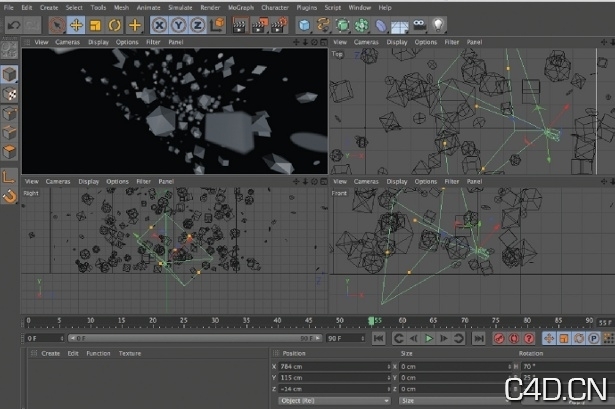Click the Position X field 784 cm
Image resolution: width=615 pixels, height=409 pixels.
334,367
